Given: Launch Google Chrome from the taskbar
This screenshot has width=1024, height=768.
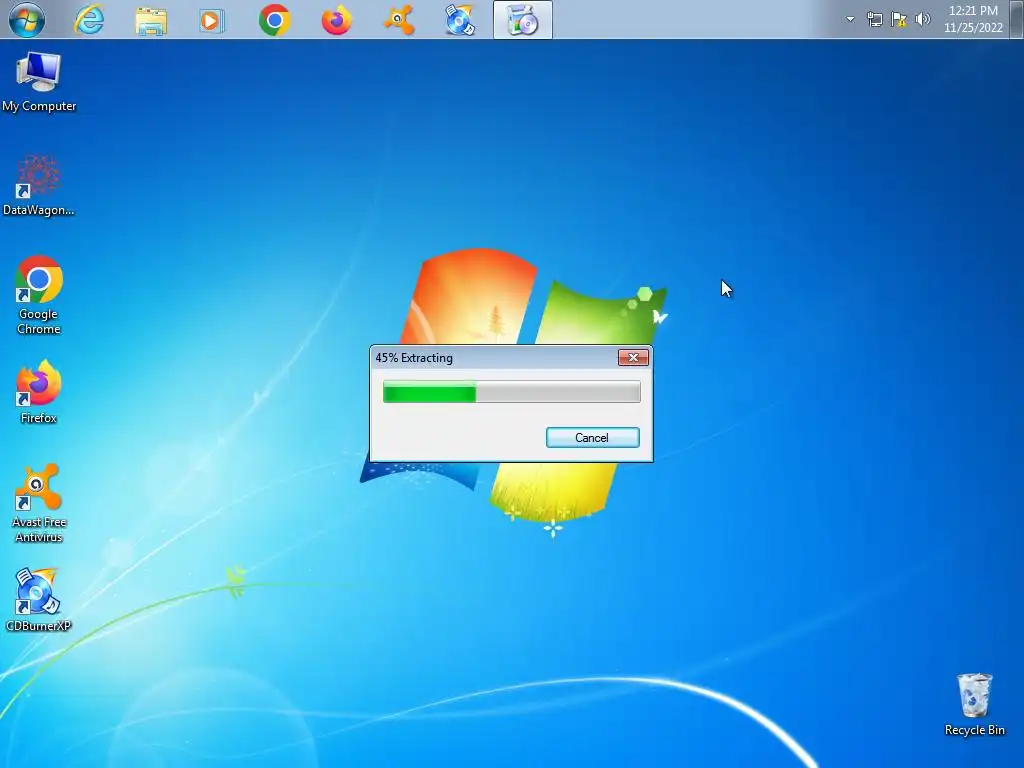Looking at the screenshot, I should pos(274,20).
